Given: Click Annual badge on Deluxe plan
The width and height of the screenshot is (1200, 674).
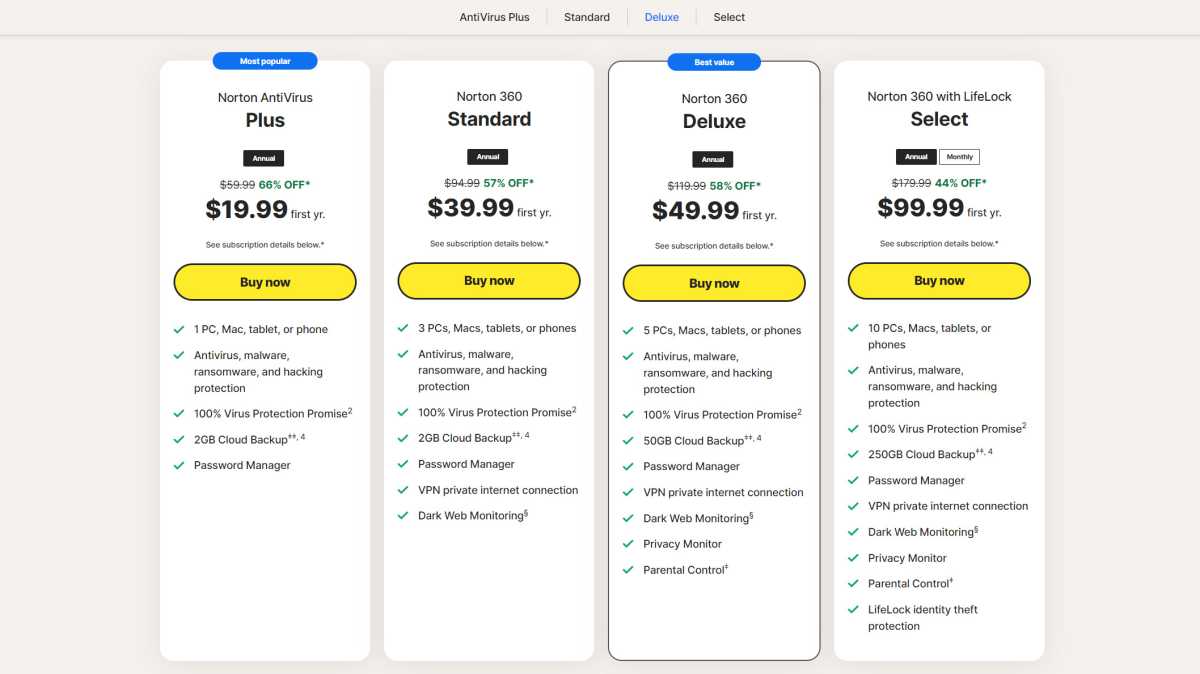Looking at the screenshot, I should 713,159.
